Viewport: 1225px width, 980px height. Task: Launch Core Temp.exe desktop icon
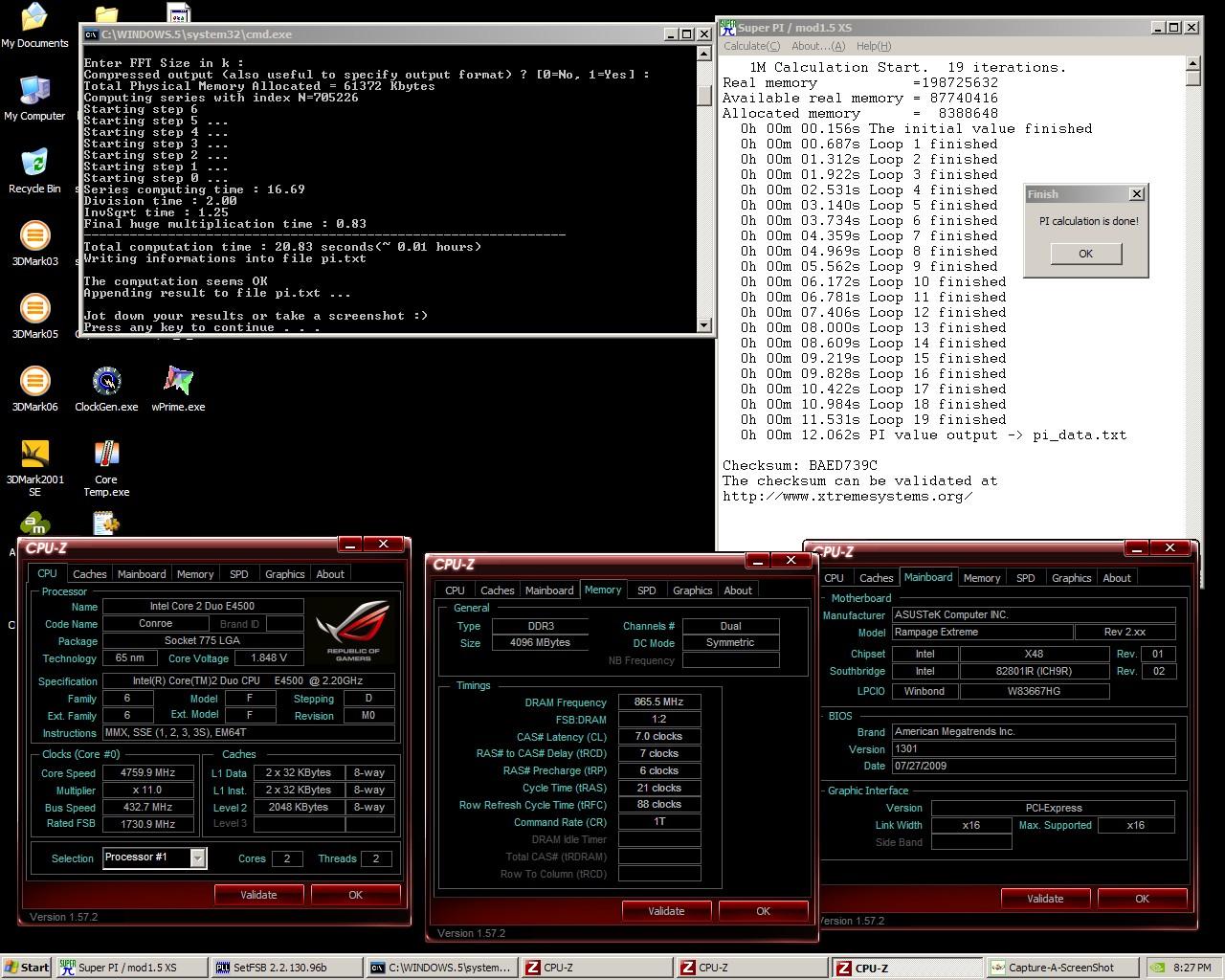tap(106, 468)
